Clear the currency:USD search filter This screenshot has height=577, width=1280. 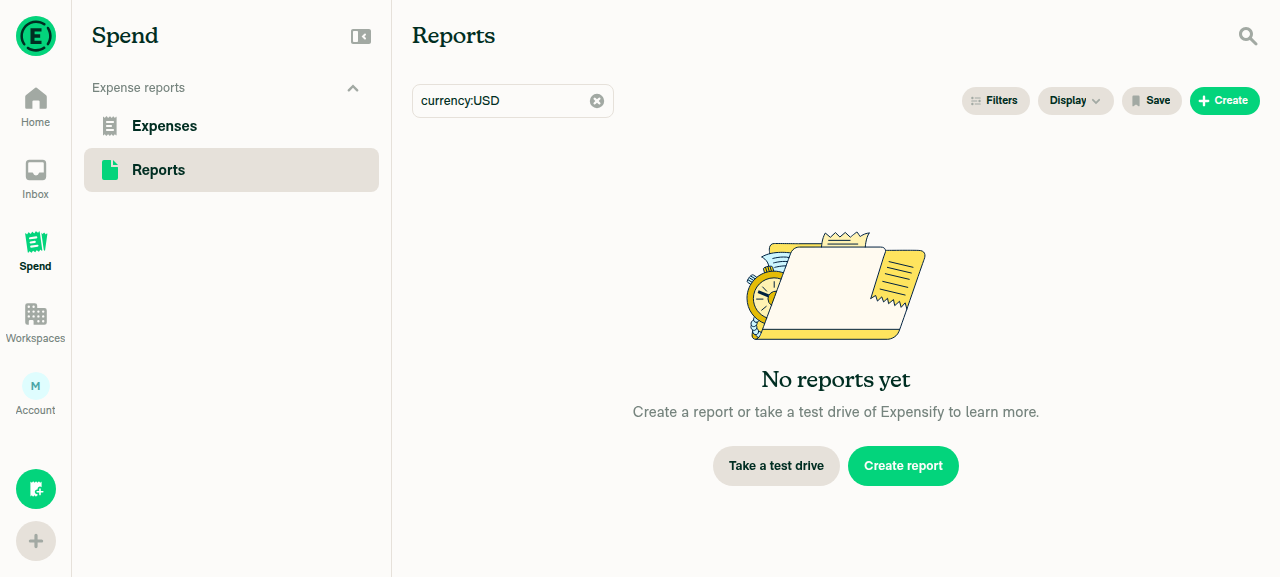click(x=597, y=101)
